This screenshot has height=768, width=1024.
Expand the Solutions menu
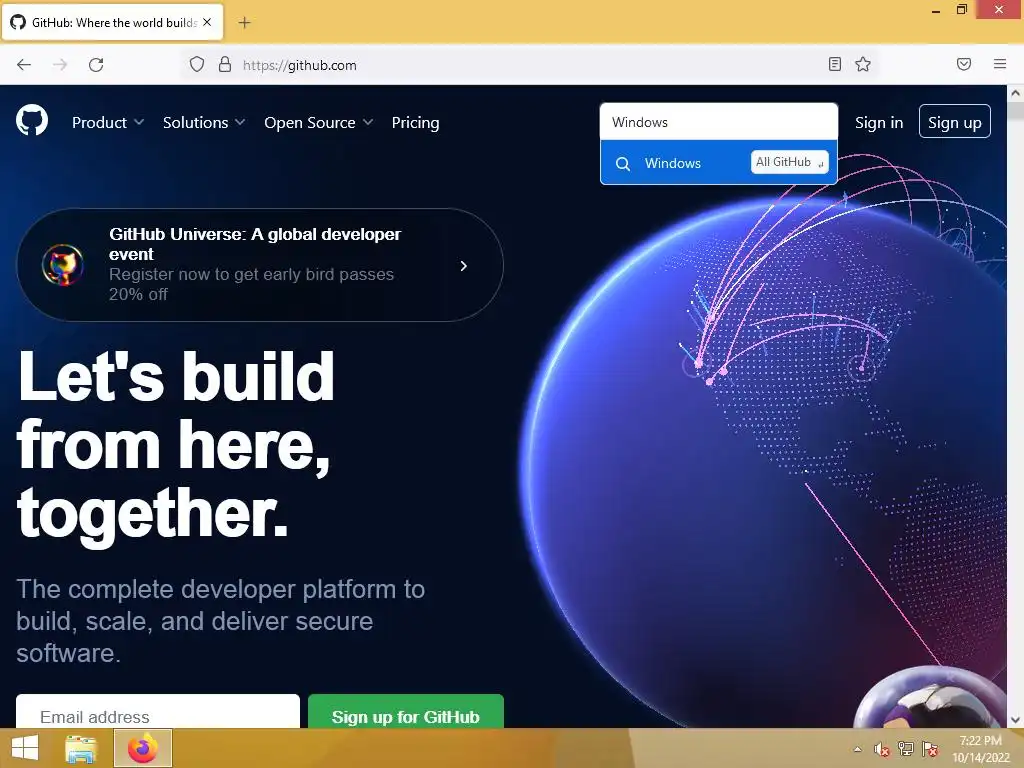pyautogui.click(x=204, y=122)
